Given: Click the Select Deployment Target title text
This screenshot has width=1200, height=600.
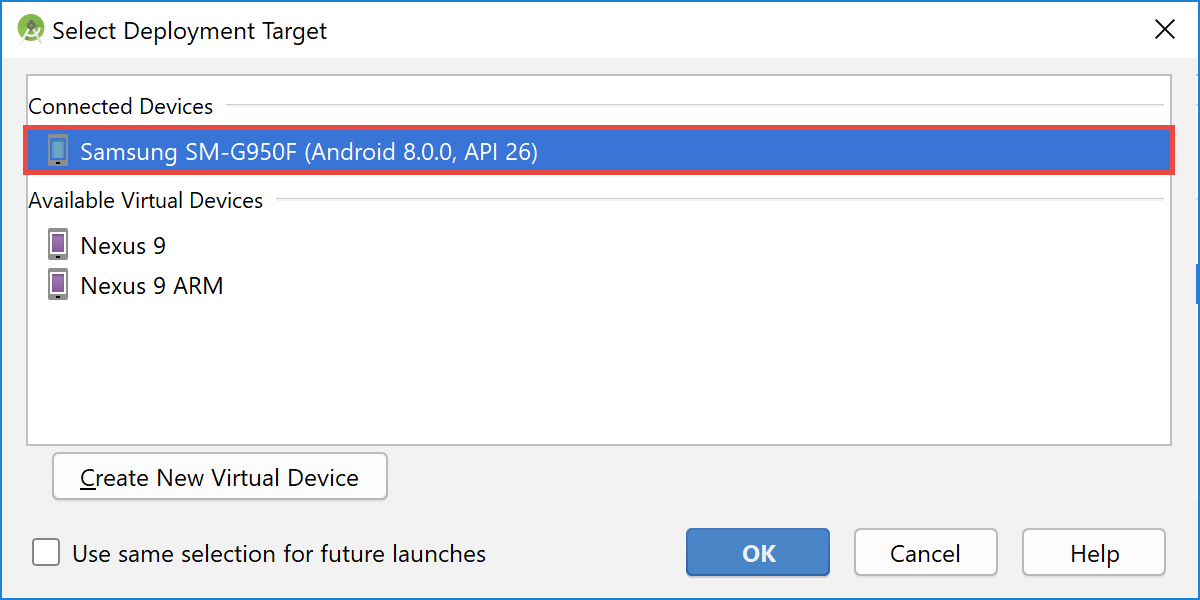Looking at the screenshot, I should pyautogui.click(x=190, y=31).
